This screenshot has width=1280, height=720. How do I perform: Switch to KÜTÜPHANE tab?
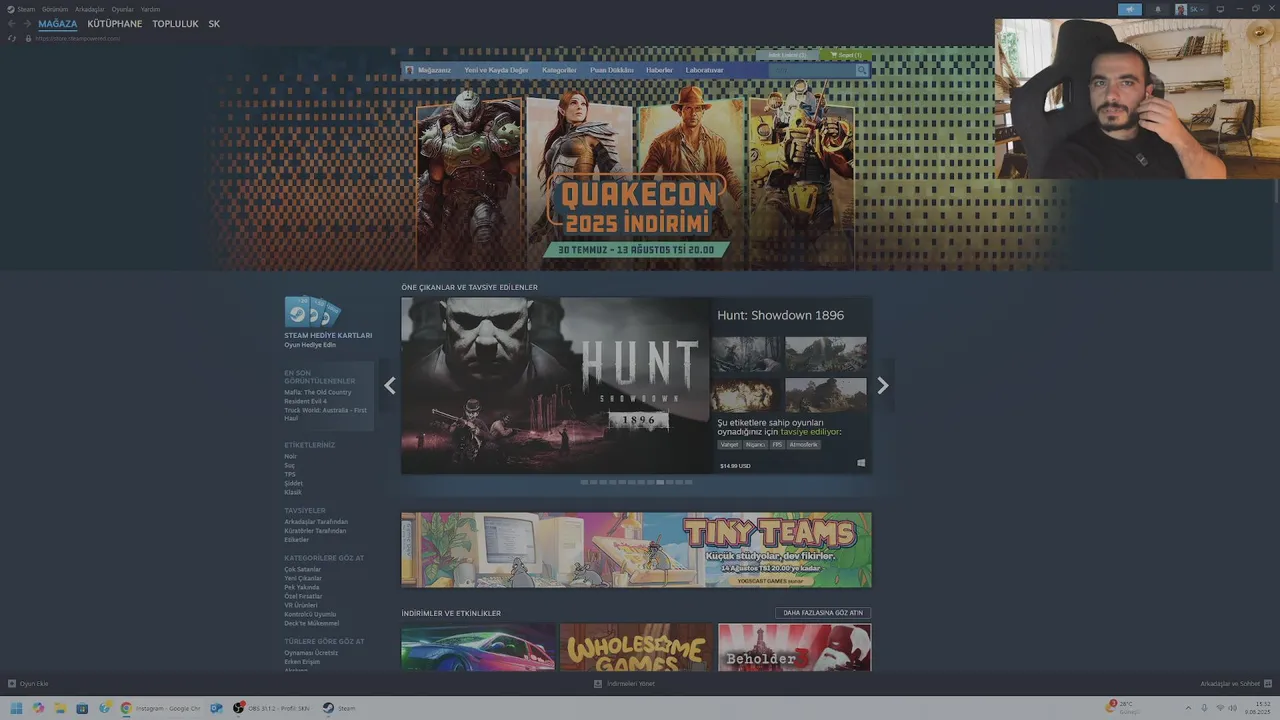click(115, 24)
